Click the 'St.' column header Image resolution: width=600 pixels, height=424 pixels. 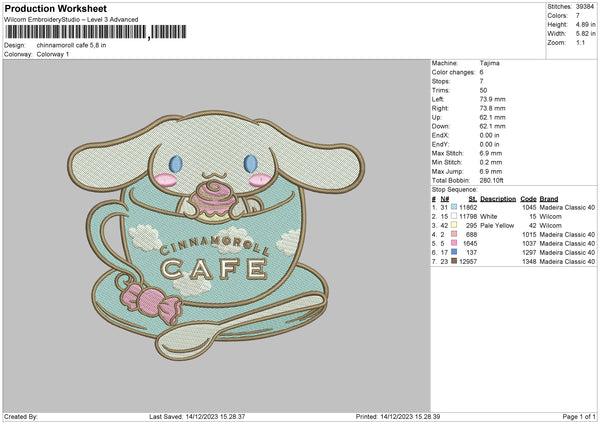[x=473, y=199]
